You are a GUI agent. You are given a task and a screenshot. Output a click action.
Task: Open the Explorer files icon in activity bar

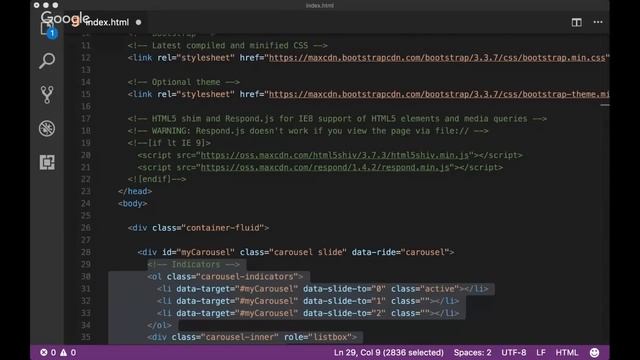[x=47, y=29]
